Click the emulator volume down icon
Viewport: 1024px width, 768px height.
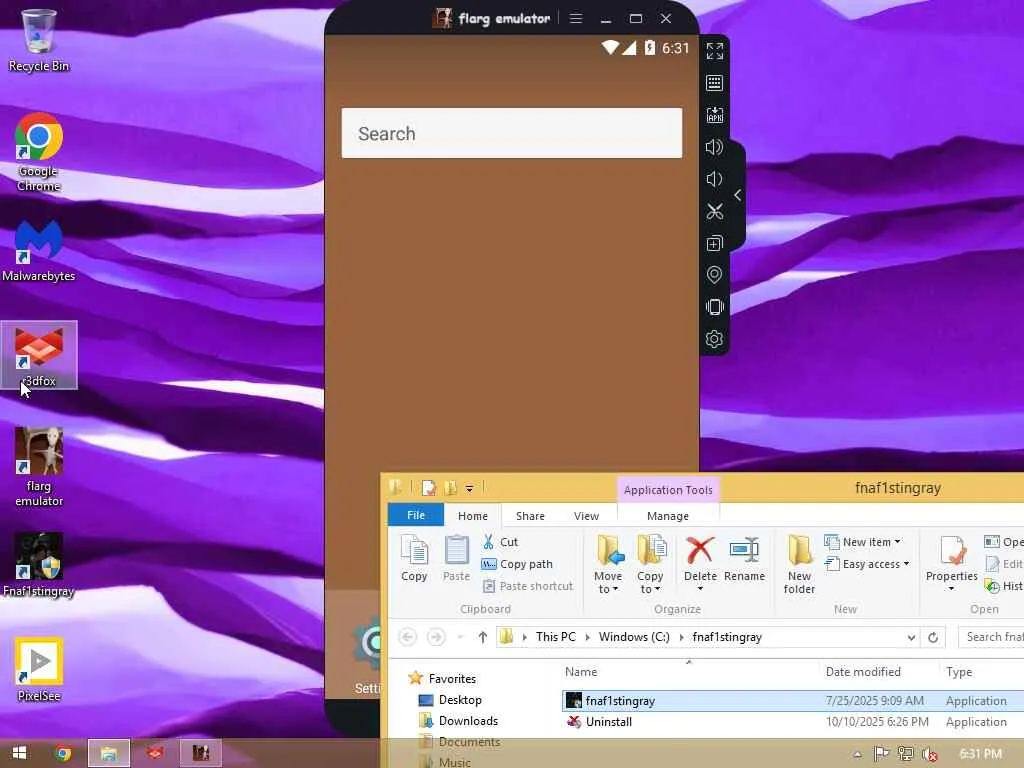tap(714, 179)
